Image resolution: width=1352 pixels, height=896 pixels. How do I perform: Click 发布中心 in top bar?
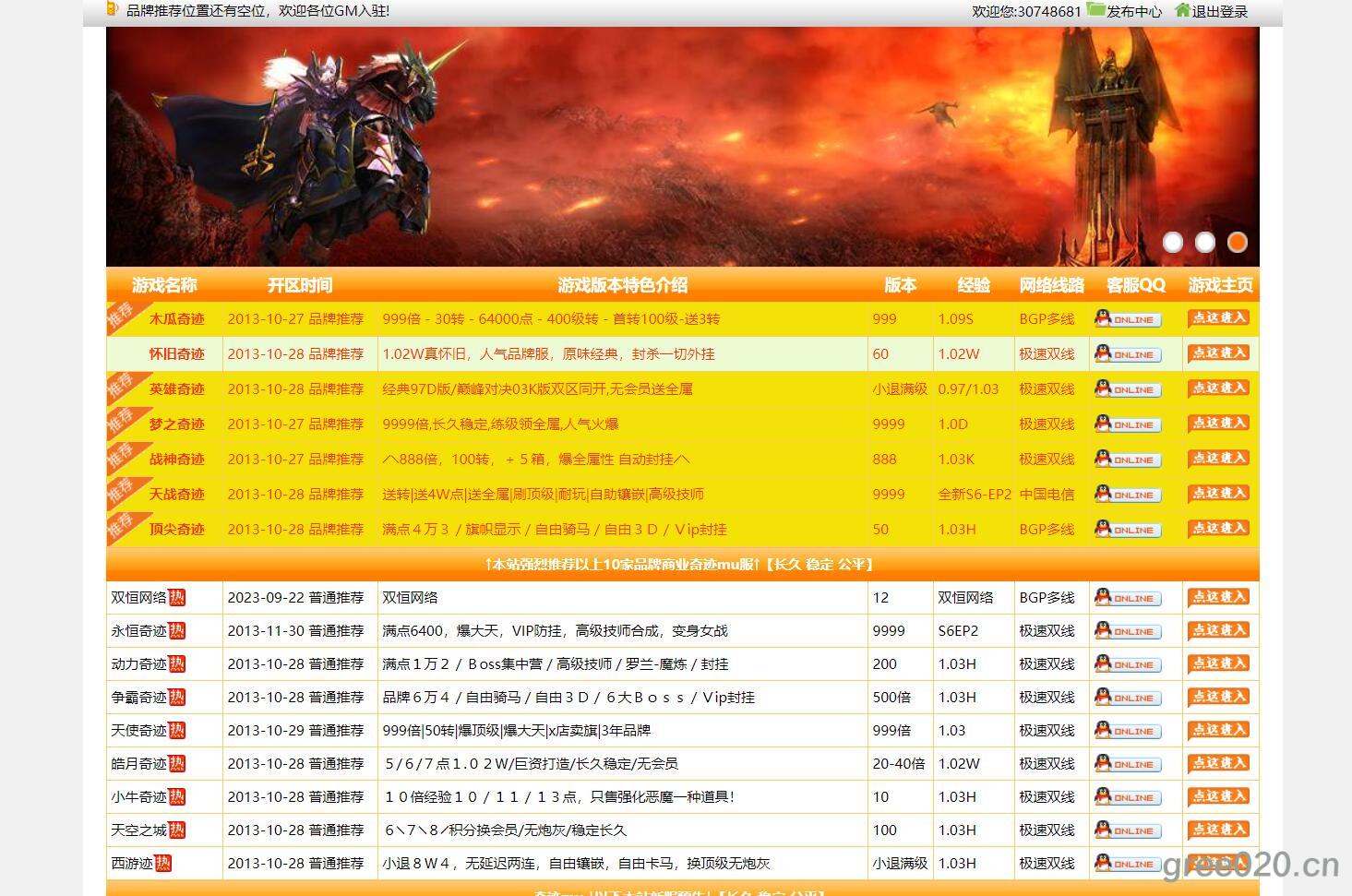(1134, 12)
